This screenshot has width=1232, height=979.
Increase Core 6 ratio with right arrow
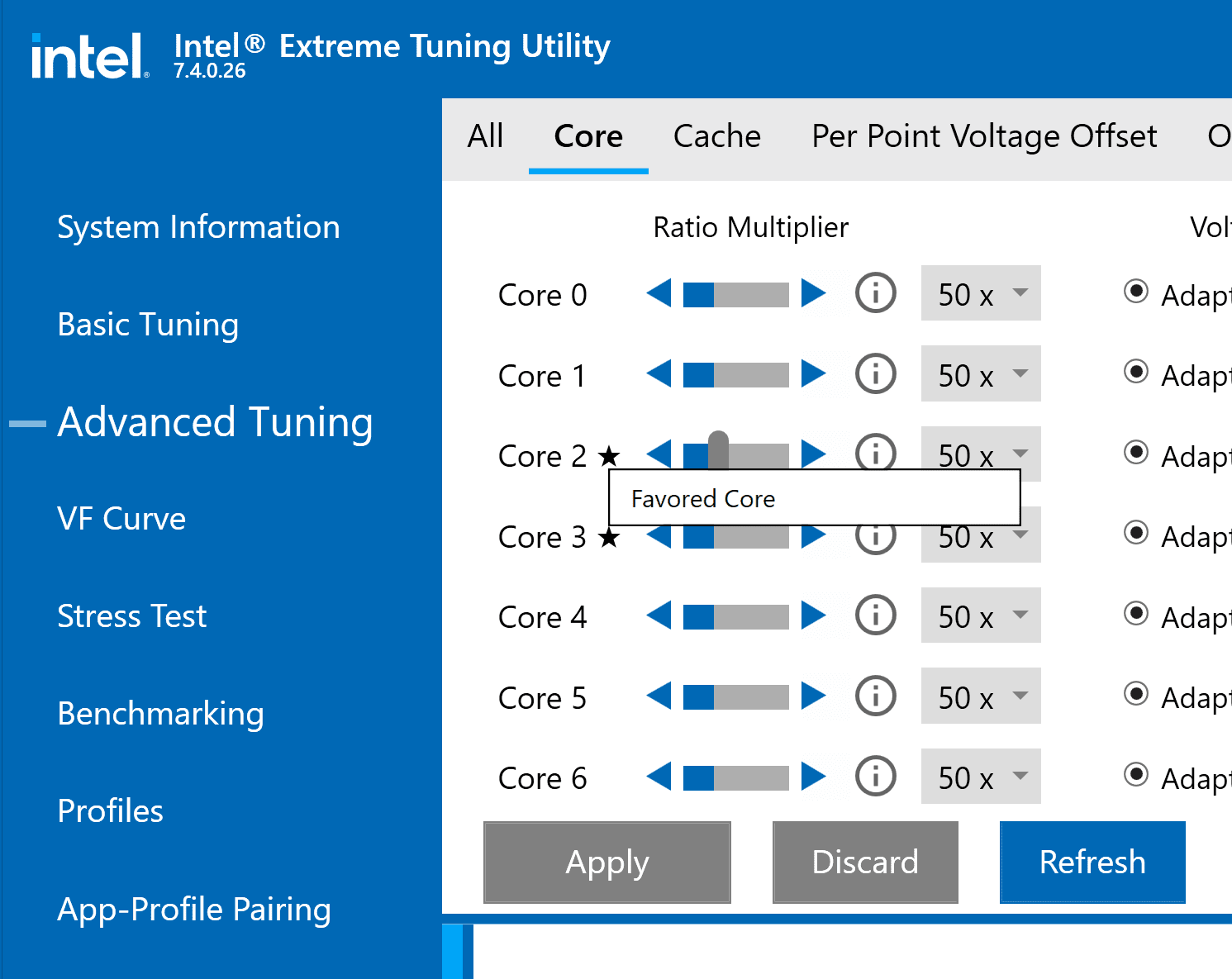814,777
